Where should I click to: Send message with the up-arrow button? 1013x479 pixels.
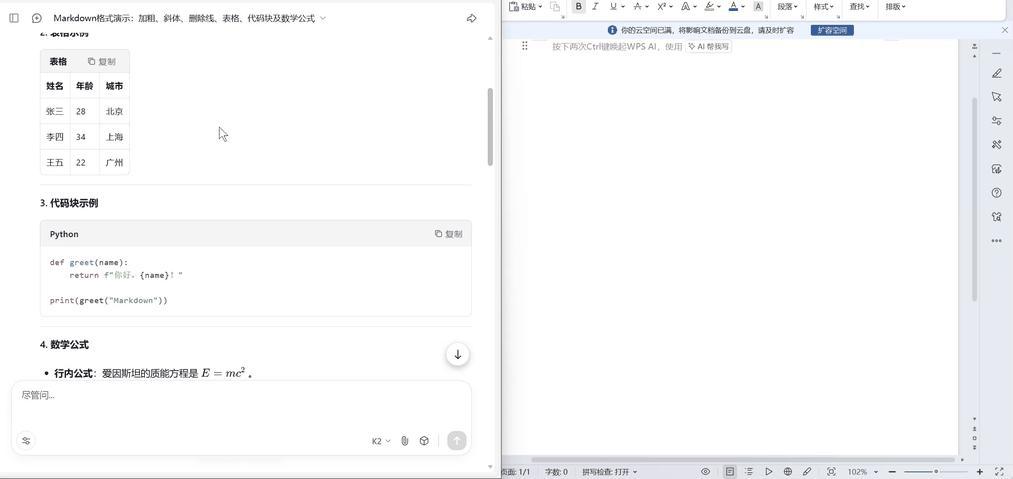457,441
